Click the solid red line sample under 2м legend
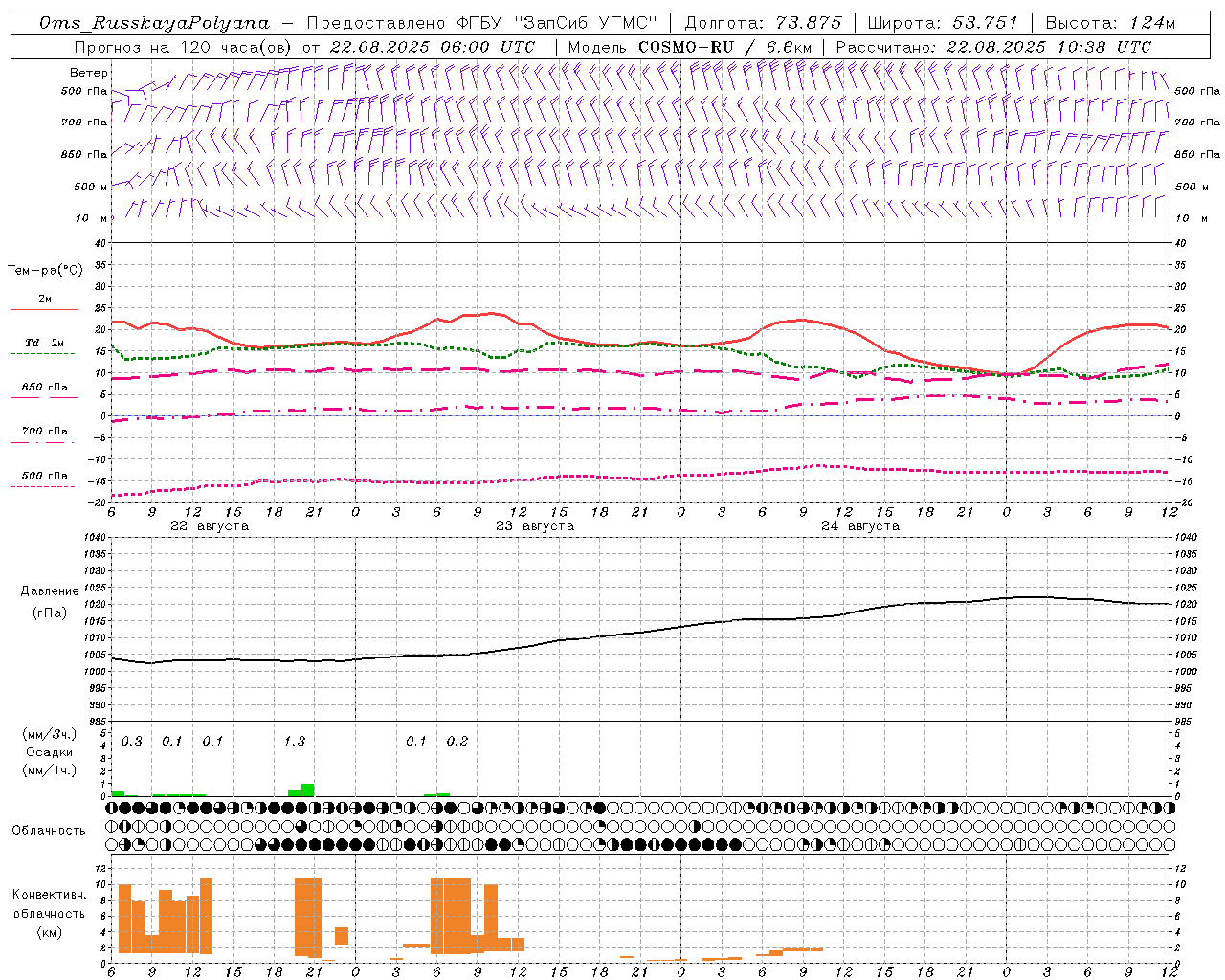This screenshot has height=980, width=1225. (44, 310)
